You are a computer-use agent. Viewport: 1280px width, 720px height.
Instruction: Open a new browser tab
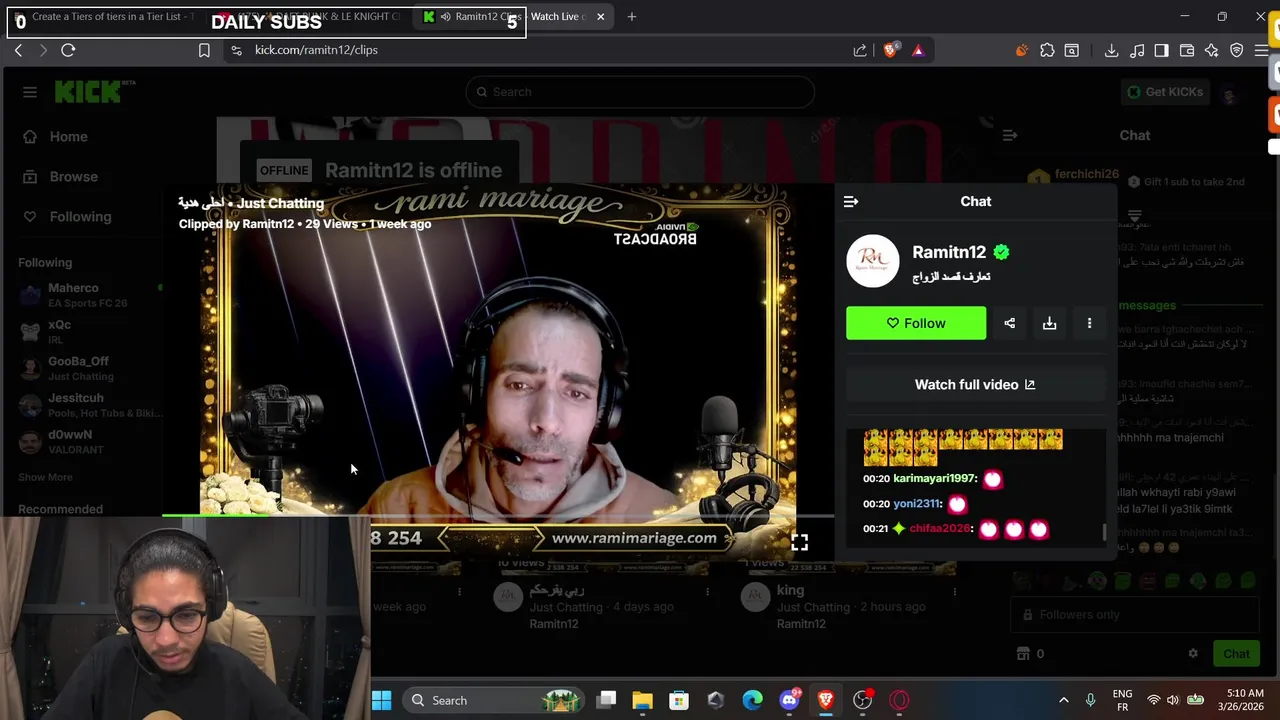point(631,16)
